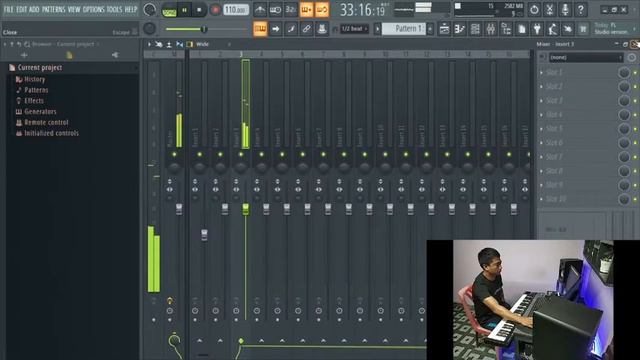Screen dimensions: 640x360
Task: Toggle the Browser view icon
Action: (506, 29)
